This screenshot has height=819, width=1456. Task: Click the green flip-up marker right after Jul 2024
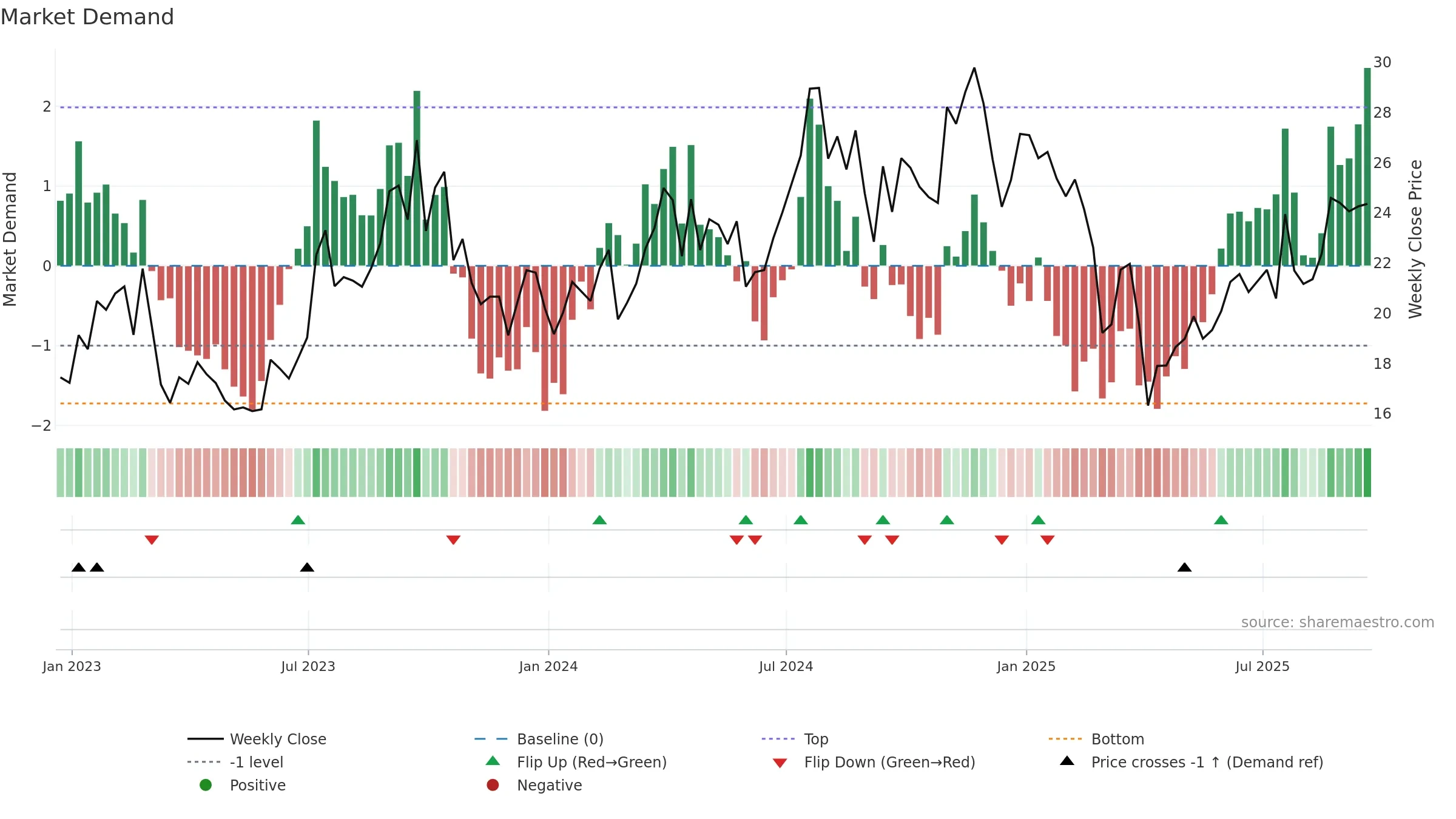tap(801, 520)
